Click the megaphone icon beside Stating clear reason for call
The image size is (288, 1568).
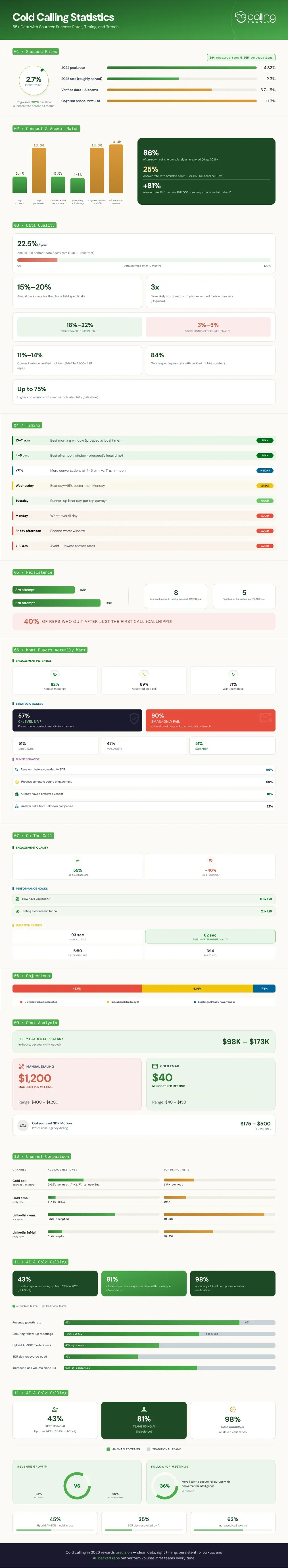coord(17,911)
